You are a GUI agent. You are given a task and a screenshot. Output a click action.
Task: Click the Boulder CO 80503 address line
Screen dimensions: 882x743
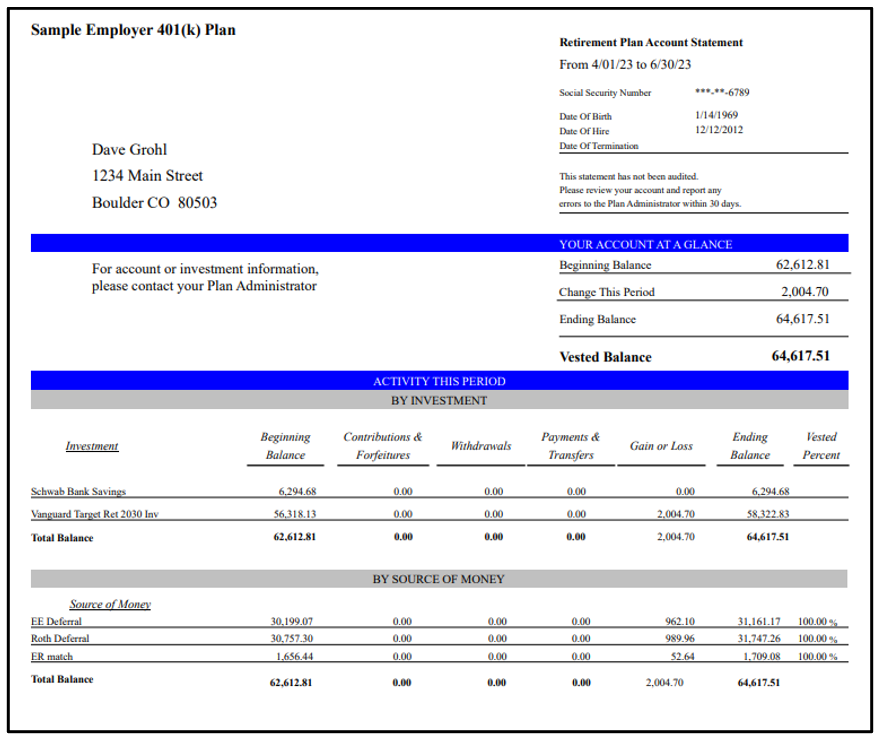pos(154,203)
